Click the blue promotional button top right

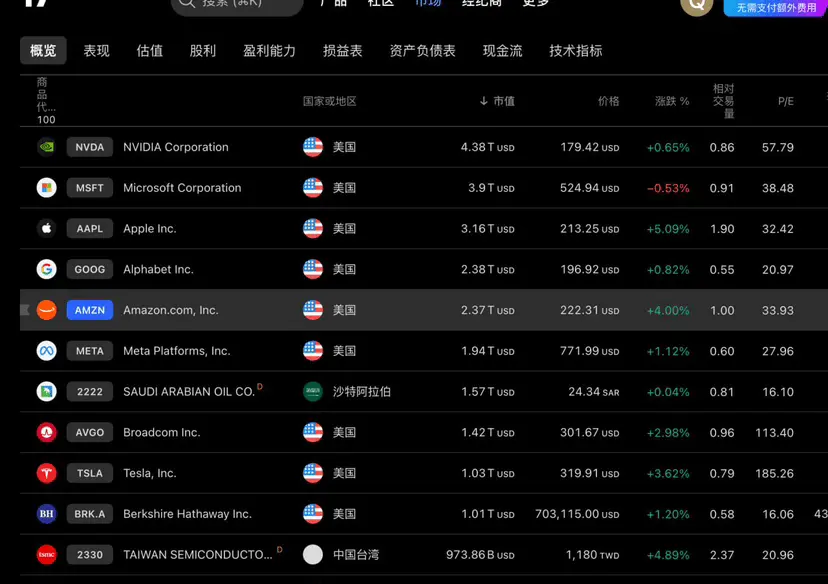tap(775, 7)
